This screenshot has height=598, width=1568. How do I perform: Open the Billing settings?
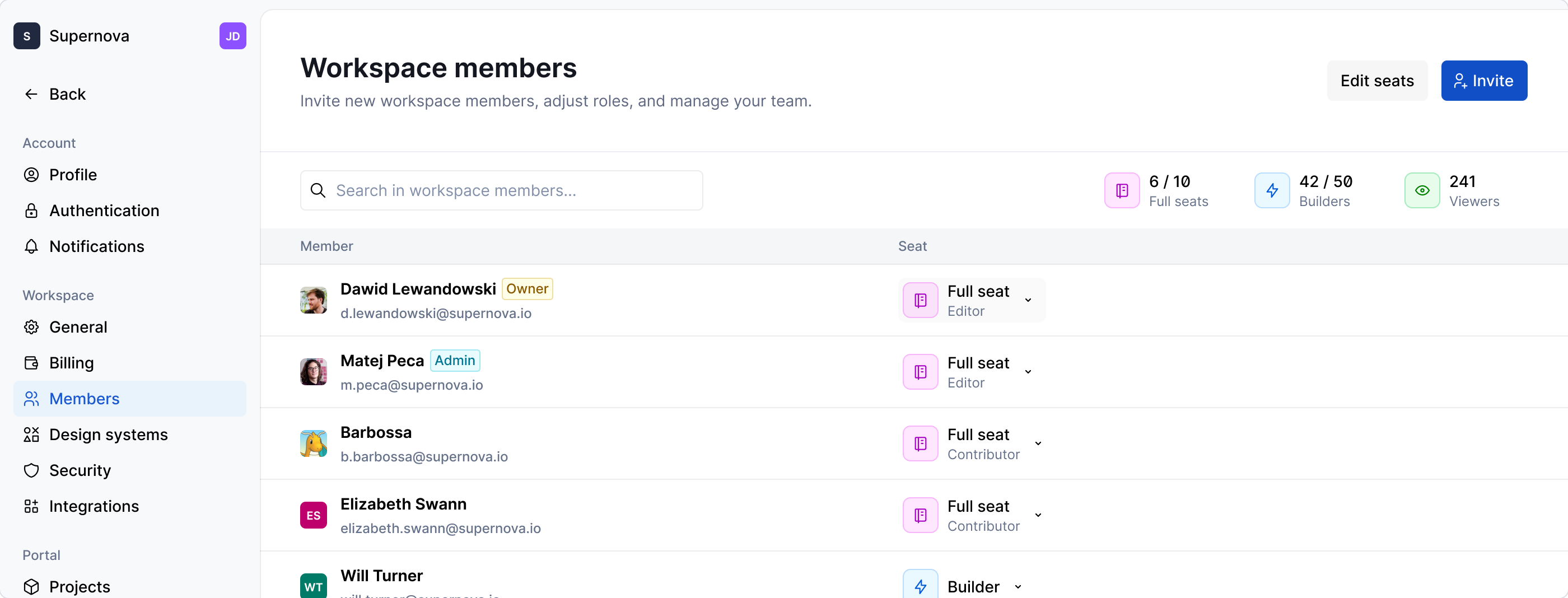71,363
